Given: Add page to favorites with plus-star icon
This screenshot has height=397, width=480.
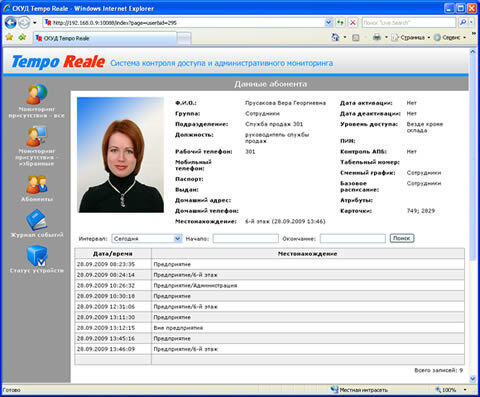Looking at the screenshot, I should [22, 37].
